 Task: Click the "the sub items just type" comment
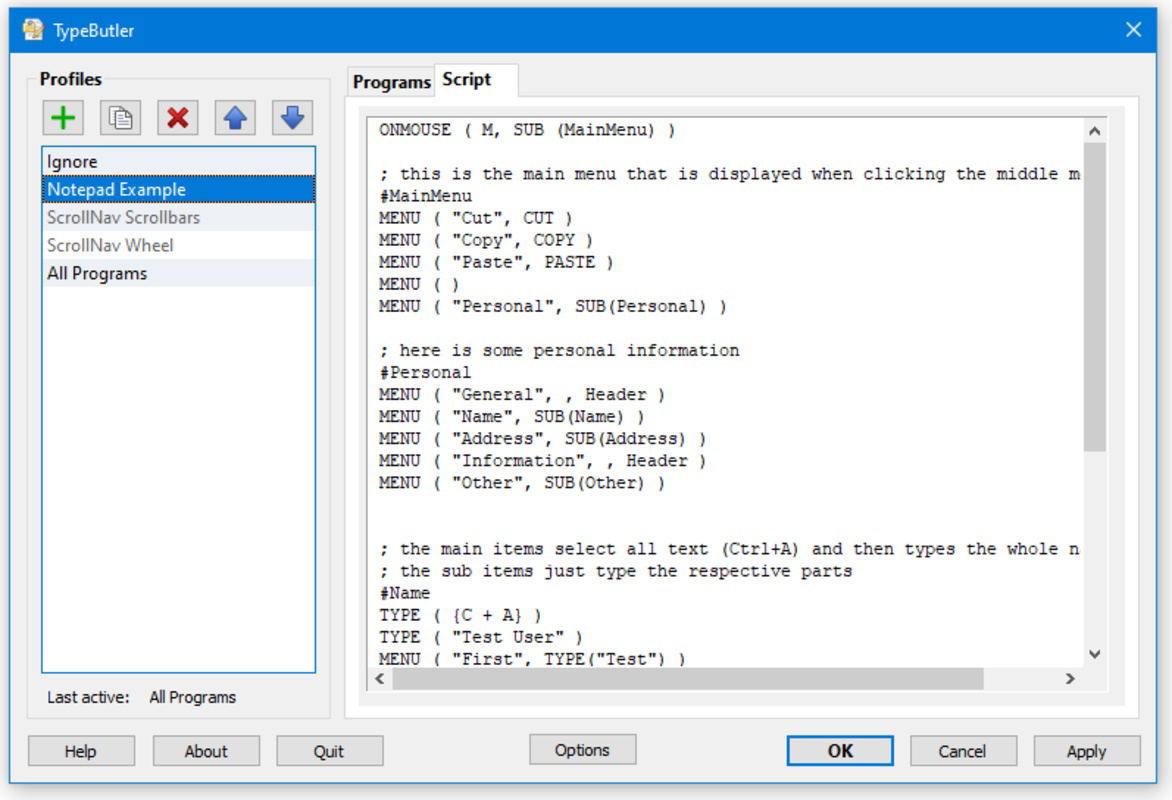coord(616,571)
